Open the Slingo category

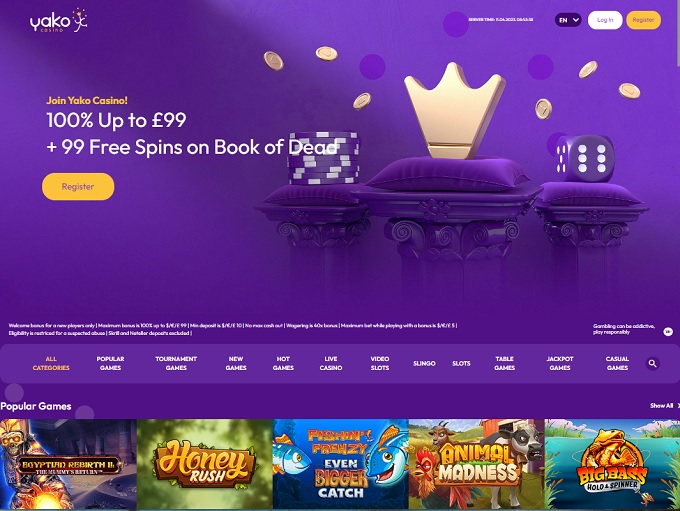tap(424, 364)
